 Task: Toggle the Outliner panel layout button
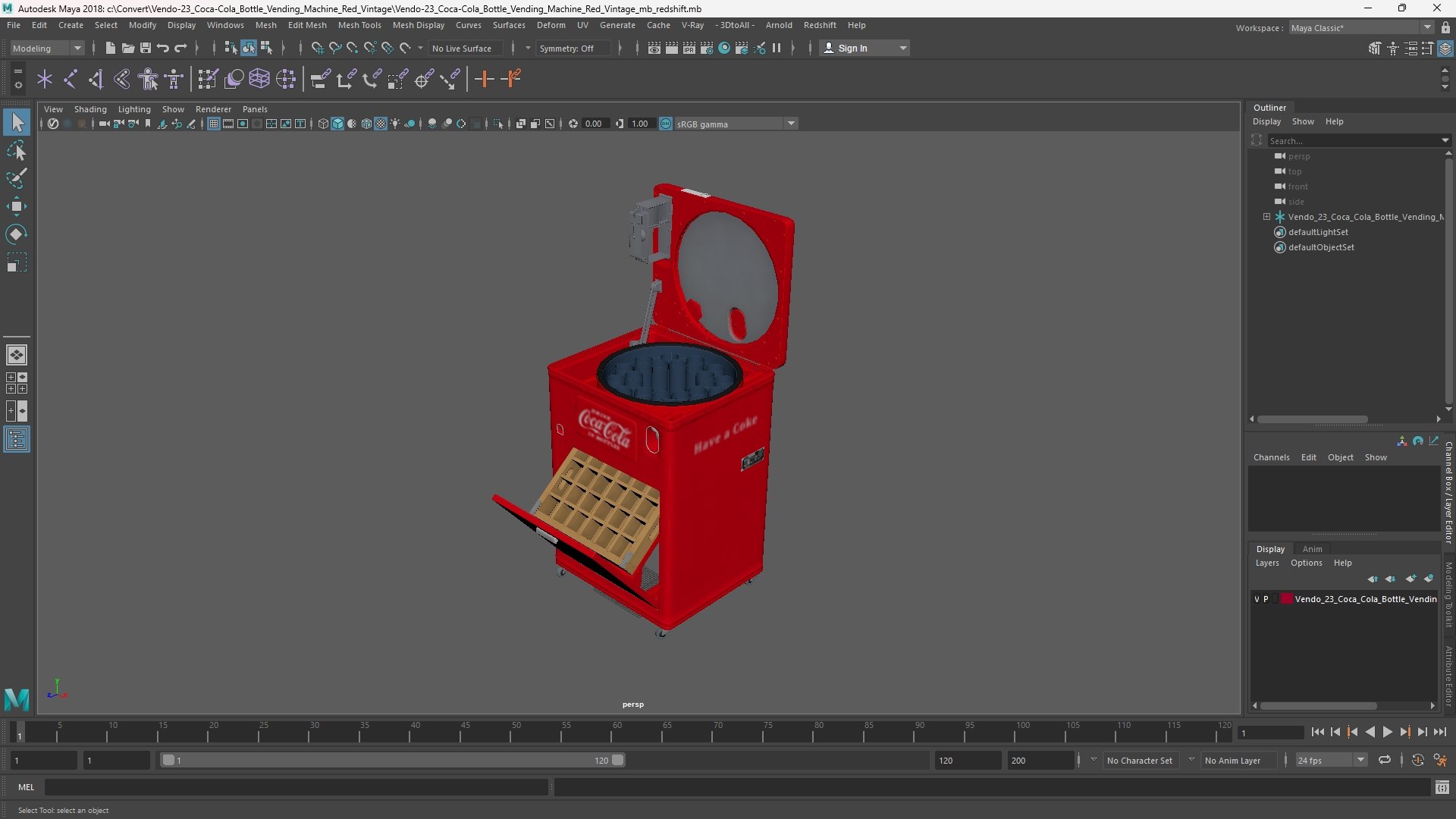tap(17, 440)
